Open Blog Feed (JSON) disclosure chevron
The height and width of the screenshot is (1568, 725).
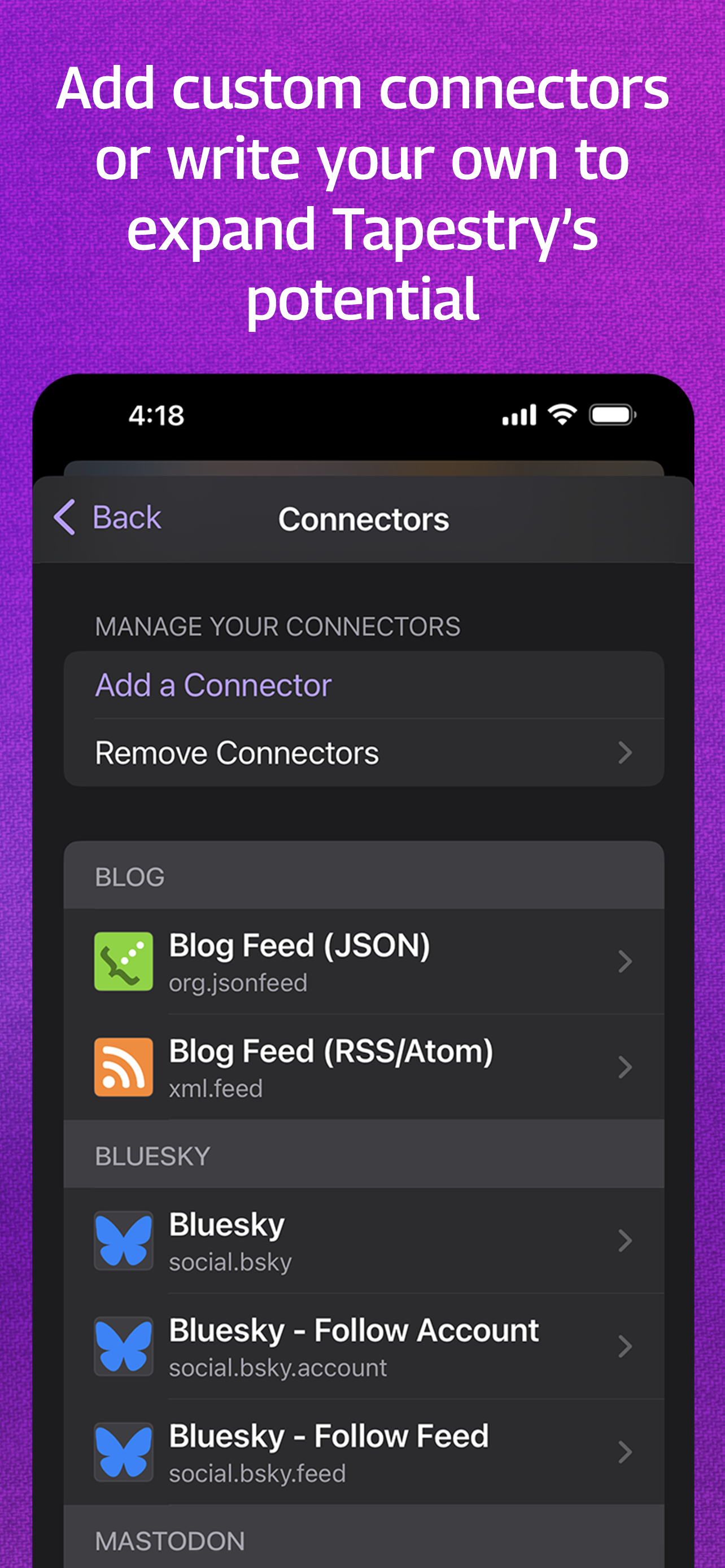point(625,962)
